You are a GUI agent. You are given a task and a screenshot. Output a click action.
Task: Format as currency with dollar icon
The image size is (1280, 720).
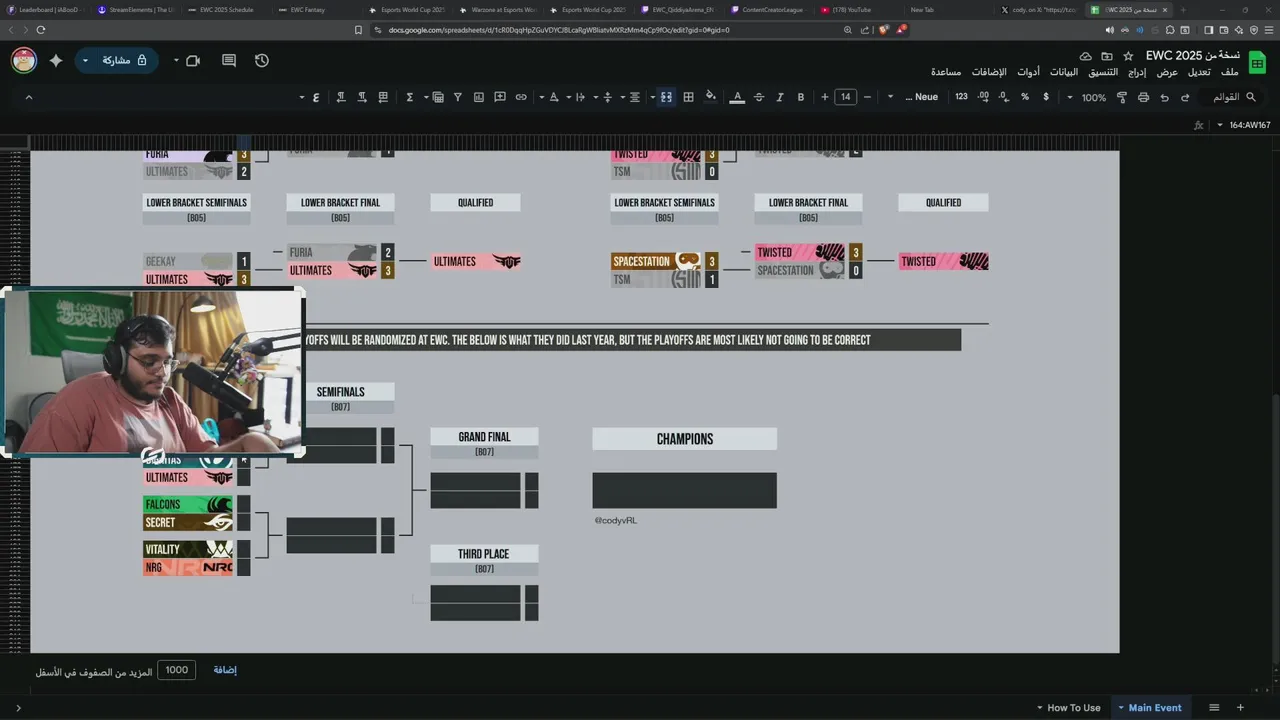pos(1046,97)
